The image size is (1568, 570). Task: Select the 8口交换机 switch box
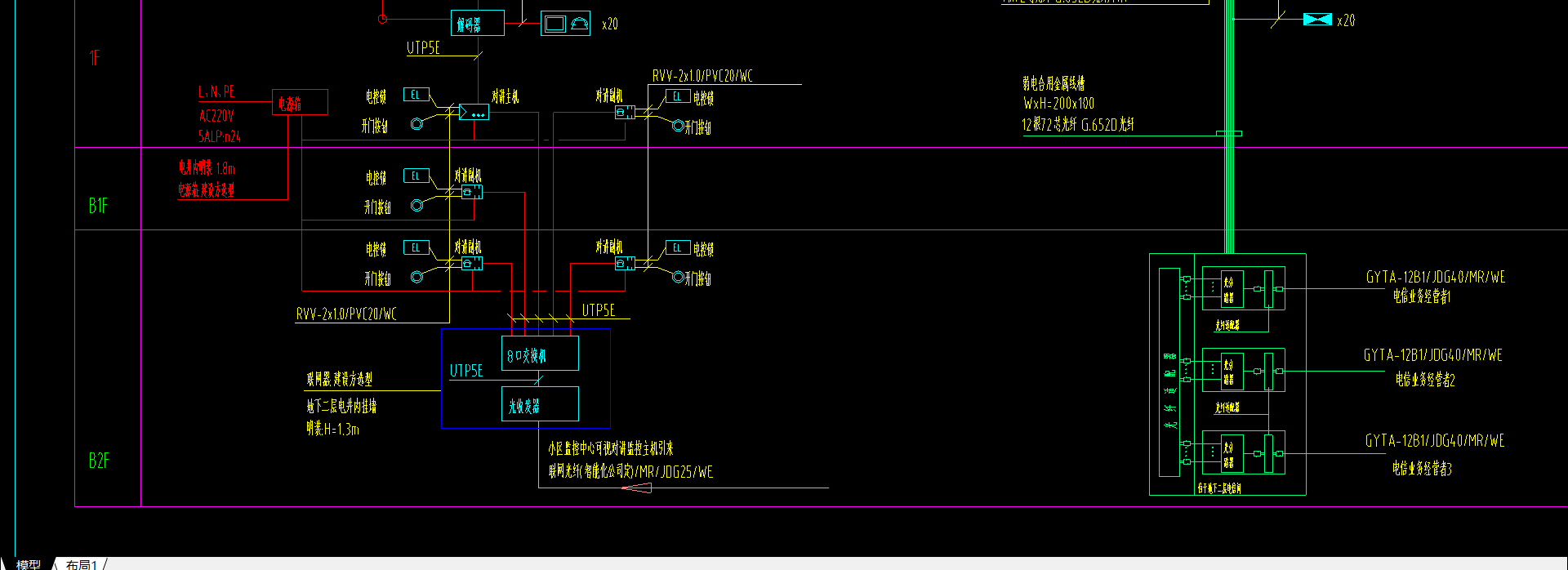click(540, 354)
